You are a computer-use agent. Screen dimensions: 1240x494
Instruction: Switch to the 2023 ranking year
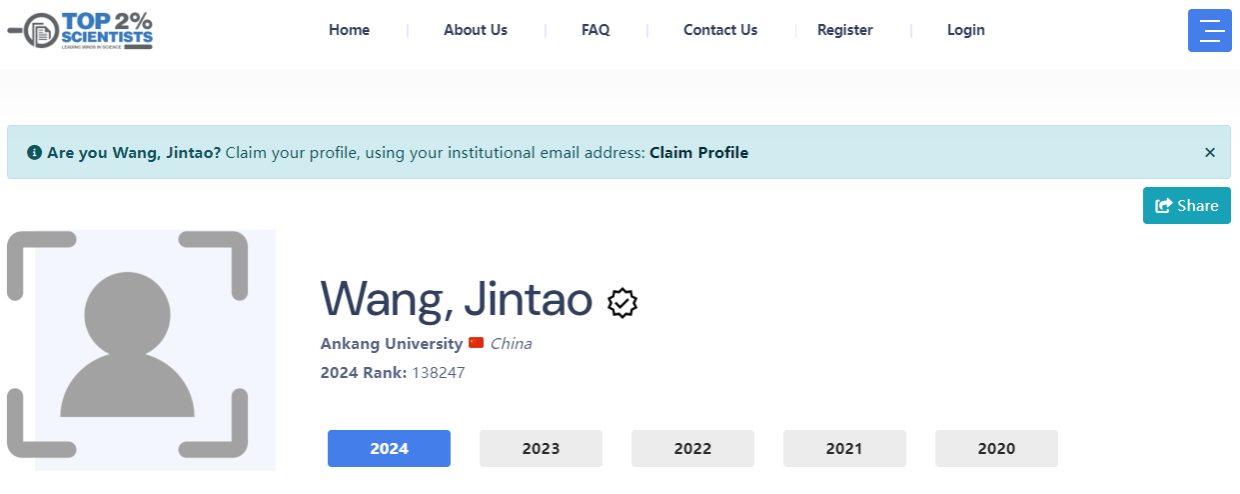click(541, 449)
